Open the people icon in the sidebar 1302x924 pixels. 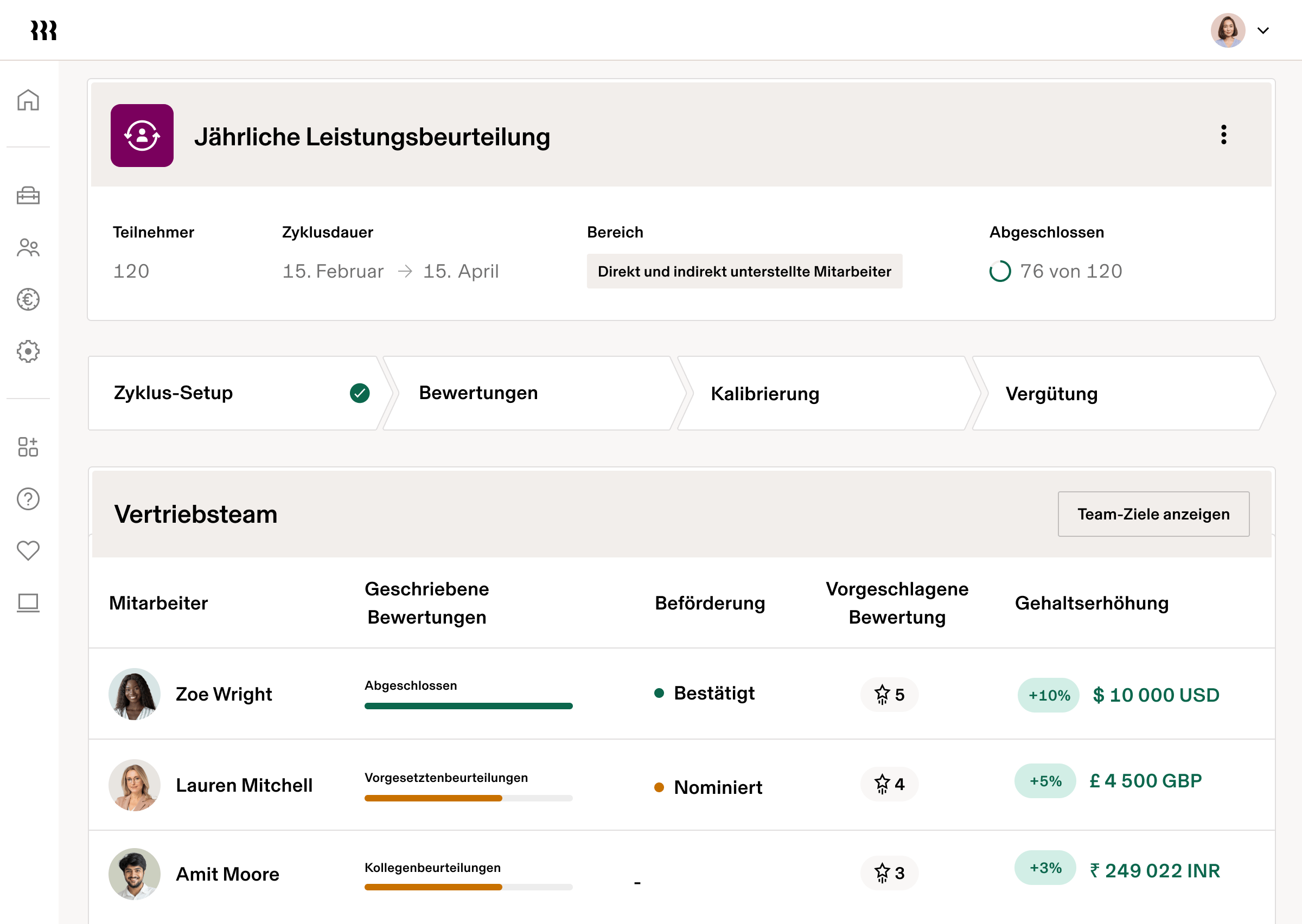[28, 247]
